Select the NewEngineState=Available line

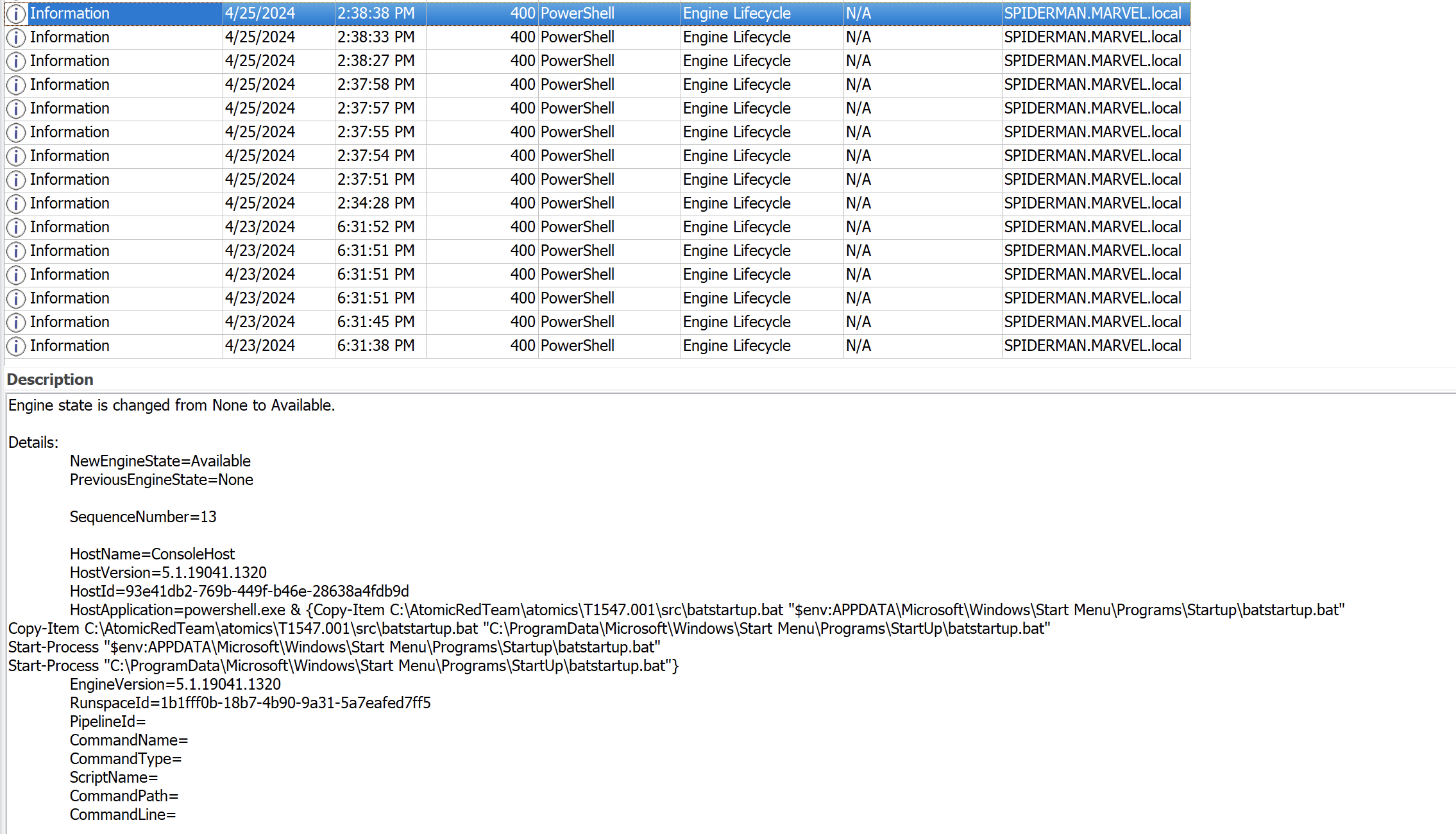[160, 461]
